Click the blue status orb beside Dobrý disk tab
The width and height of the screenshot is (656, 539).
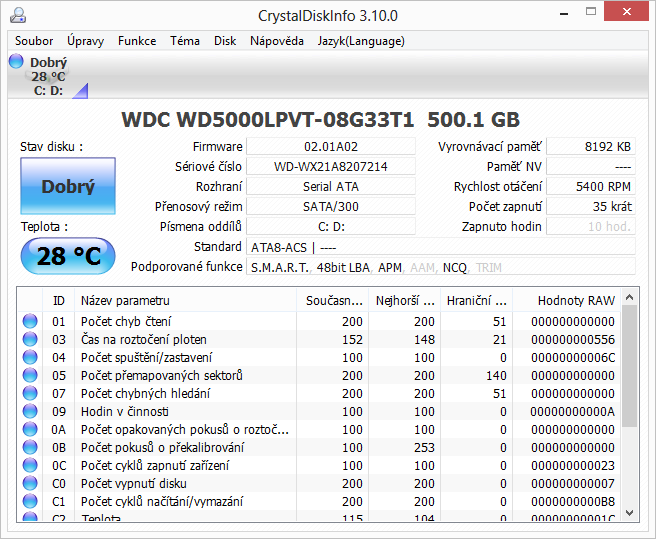pos(16,62)
